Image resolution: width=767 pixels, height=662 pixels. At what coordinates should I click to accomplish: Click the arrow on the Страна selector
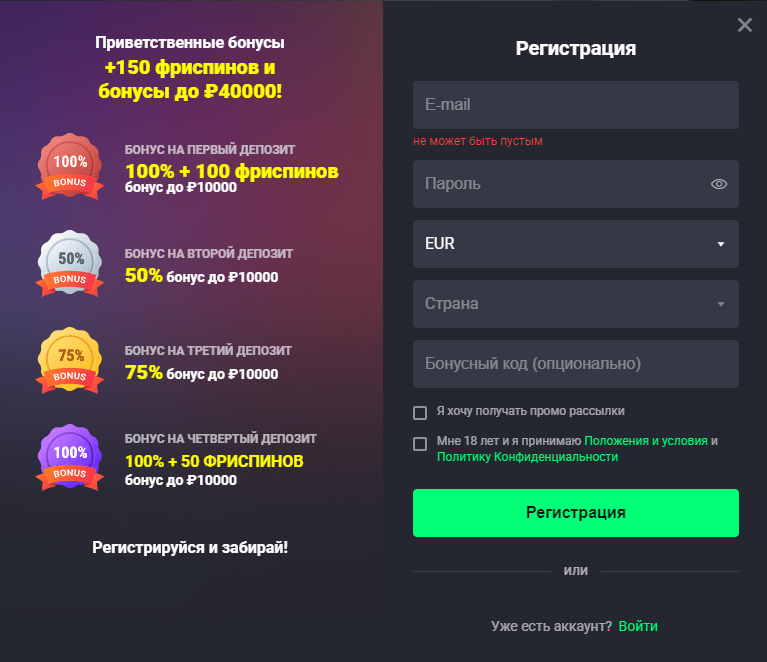(721, 304)
